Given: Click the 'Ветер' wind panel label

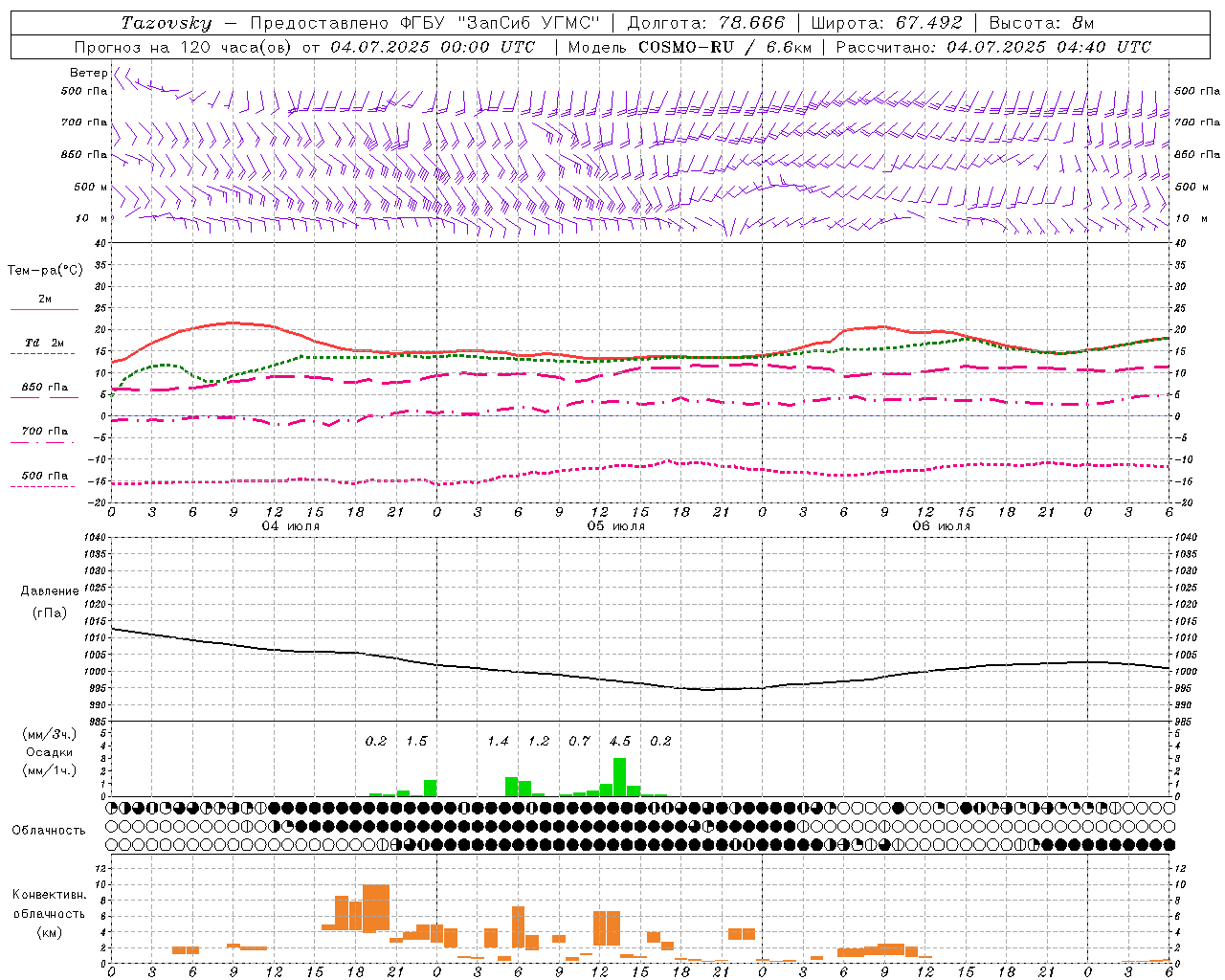Looking at the screenshot, I should (x=88, y=73).
